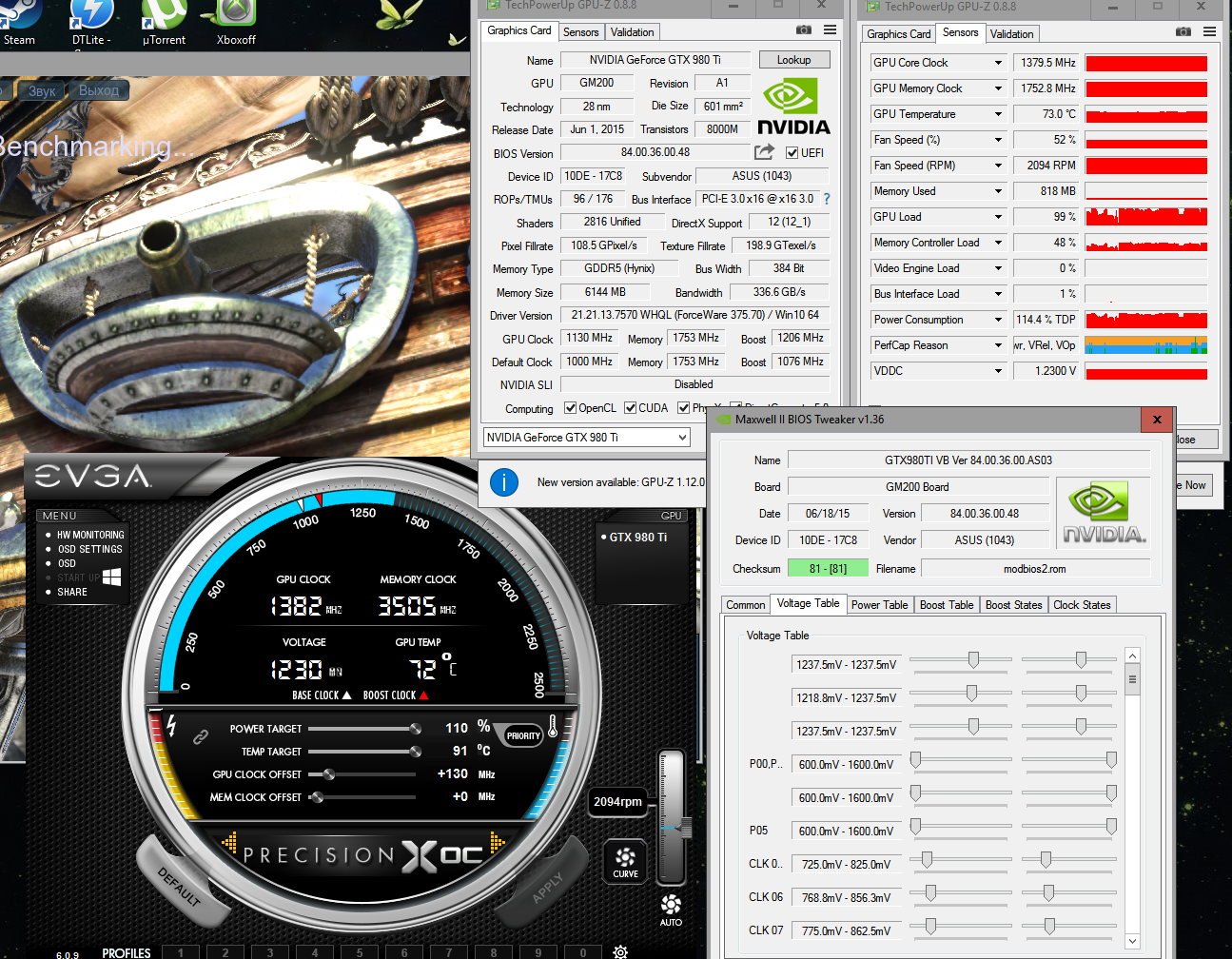Screen dimensions: 1232x959
Task: Expand the Fan Speed (%) sensor dropdown
Action: (999, 140)
